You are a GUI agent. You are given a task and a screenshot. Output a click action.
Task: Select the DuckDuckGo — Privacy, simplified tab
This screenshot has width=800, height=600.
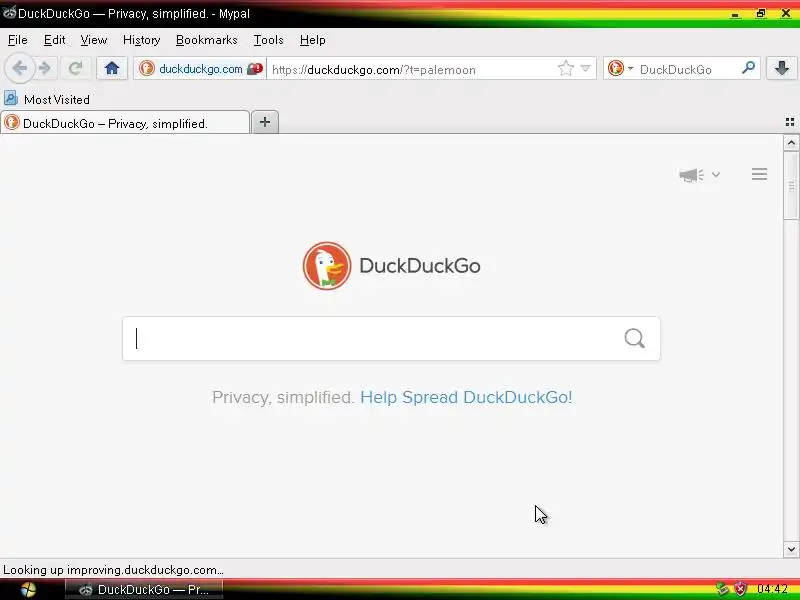tap(125, 123)
